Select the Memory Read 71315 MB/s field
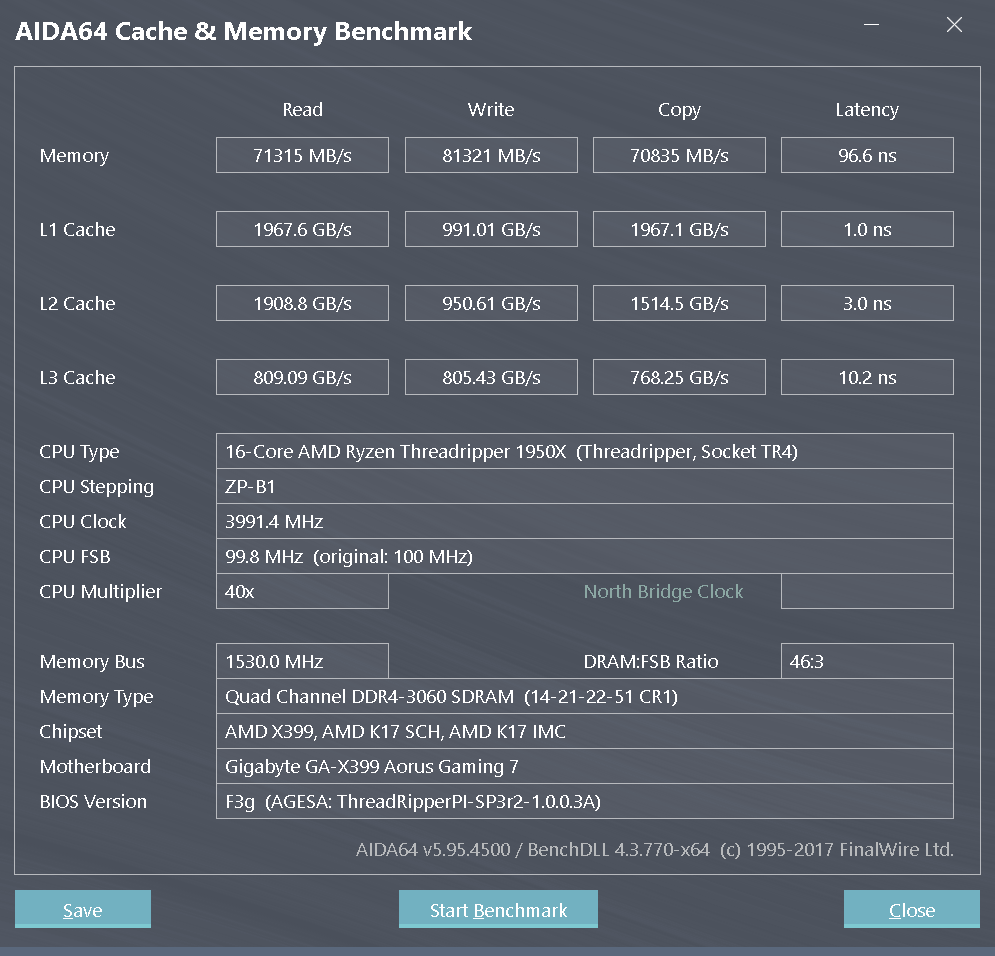995x956 pixels. click(x=302, y=155)
